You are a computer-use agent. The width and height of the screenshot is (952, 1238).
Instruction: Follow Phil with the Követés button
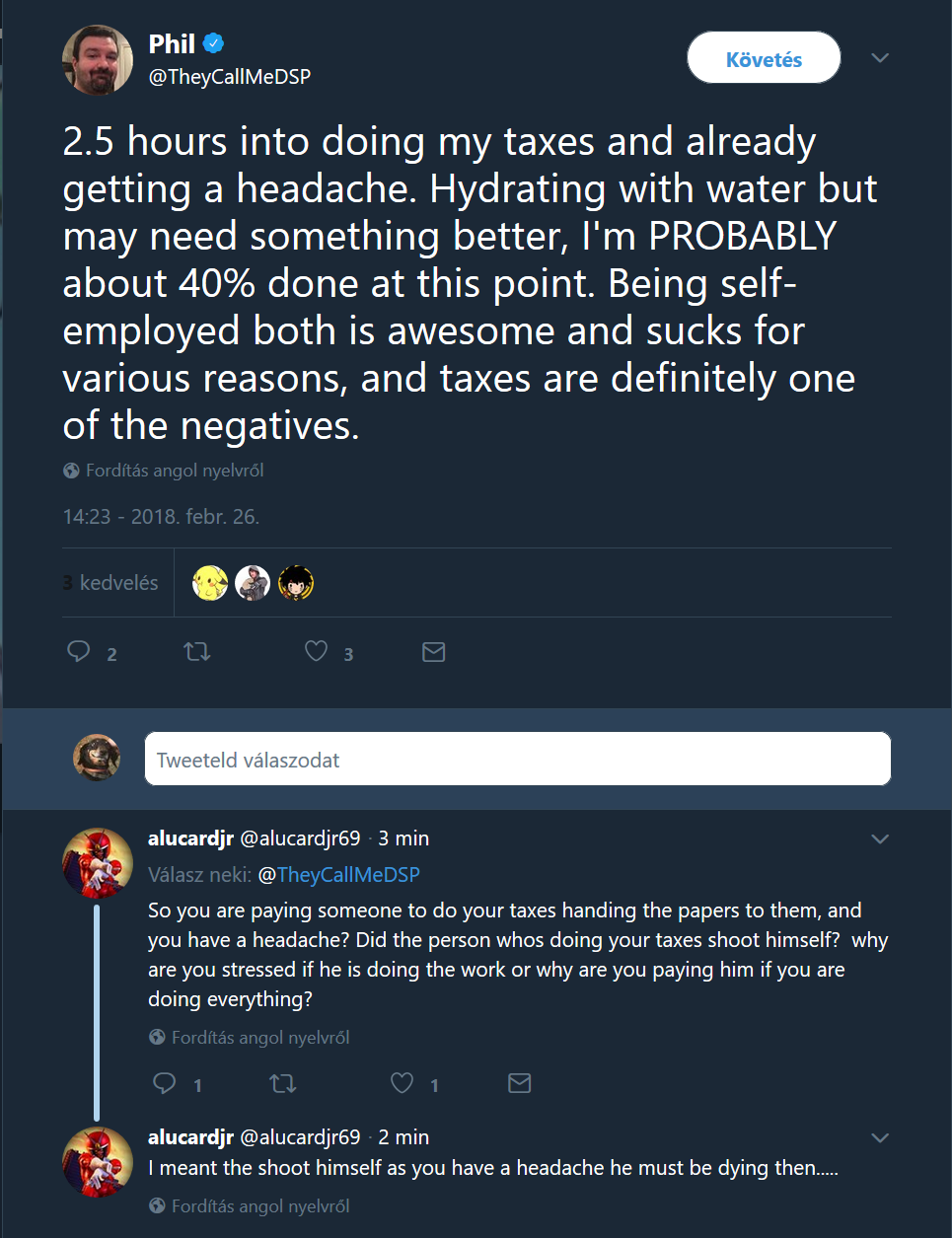coord(764,58)
